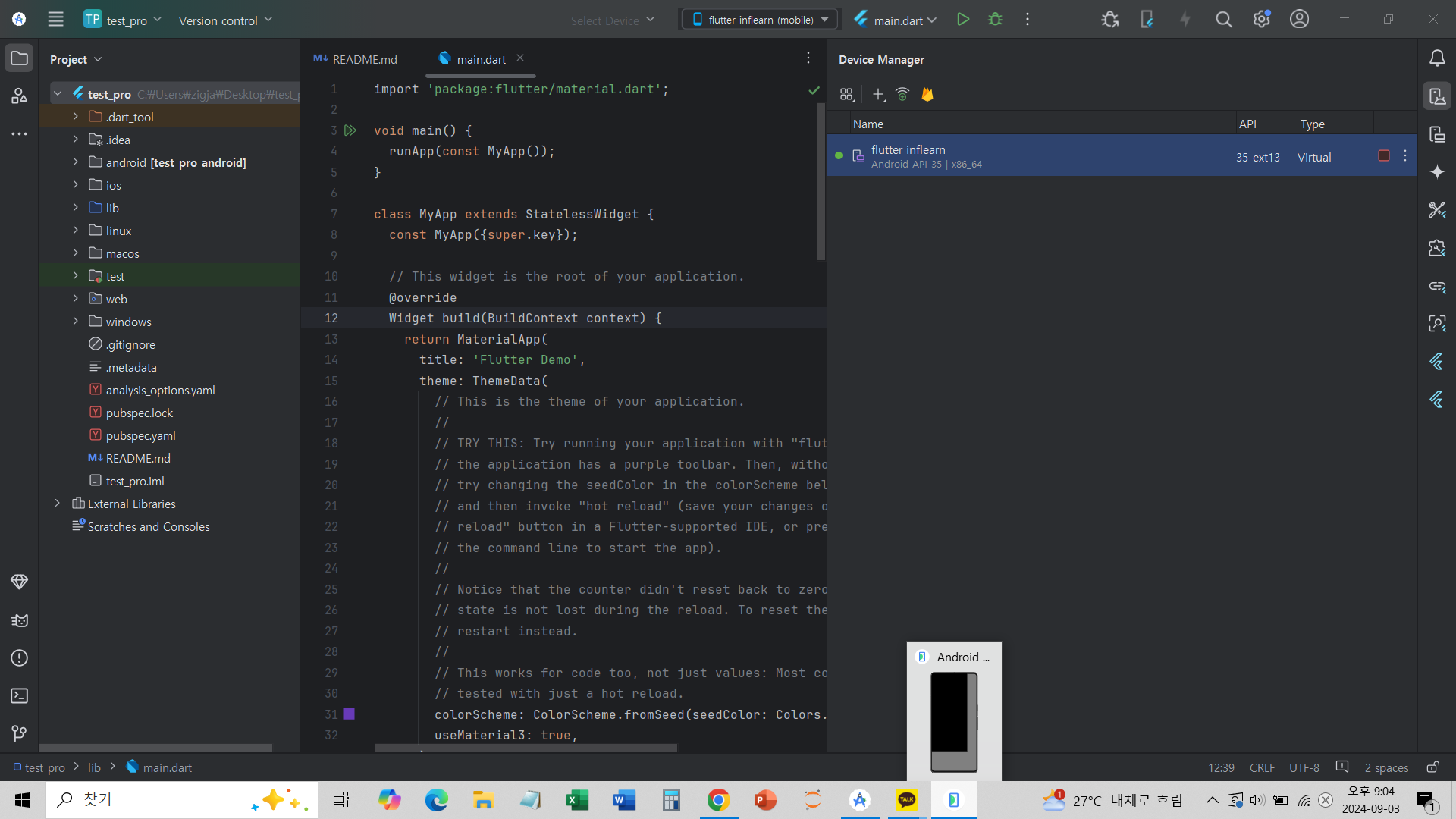Open Firebase device streaming icon
Screen dimensions: 1456x819
tap(927, 95)
